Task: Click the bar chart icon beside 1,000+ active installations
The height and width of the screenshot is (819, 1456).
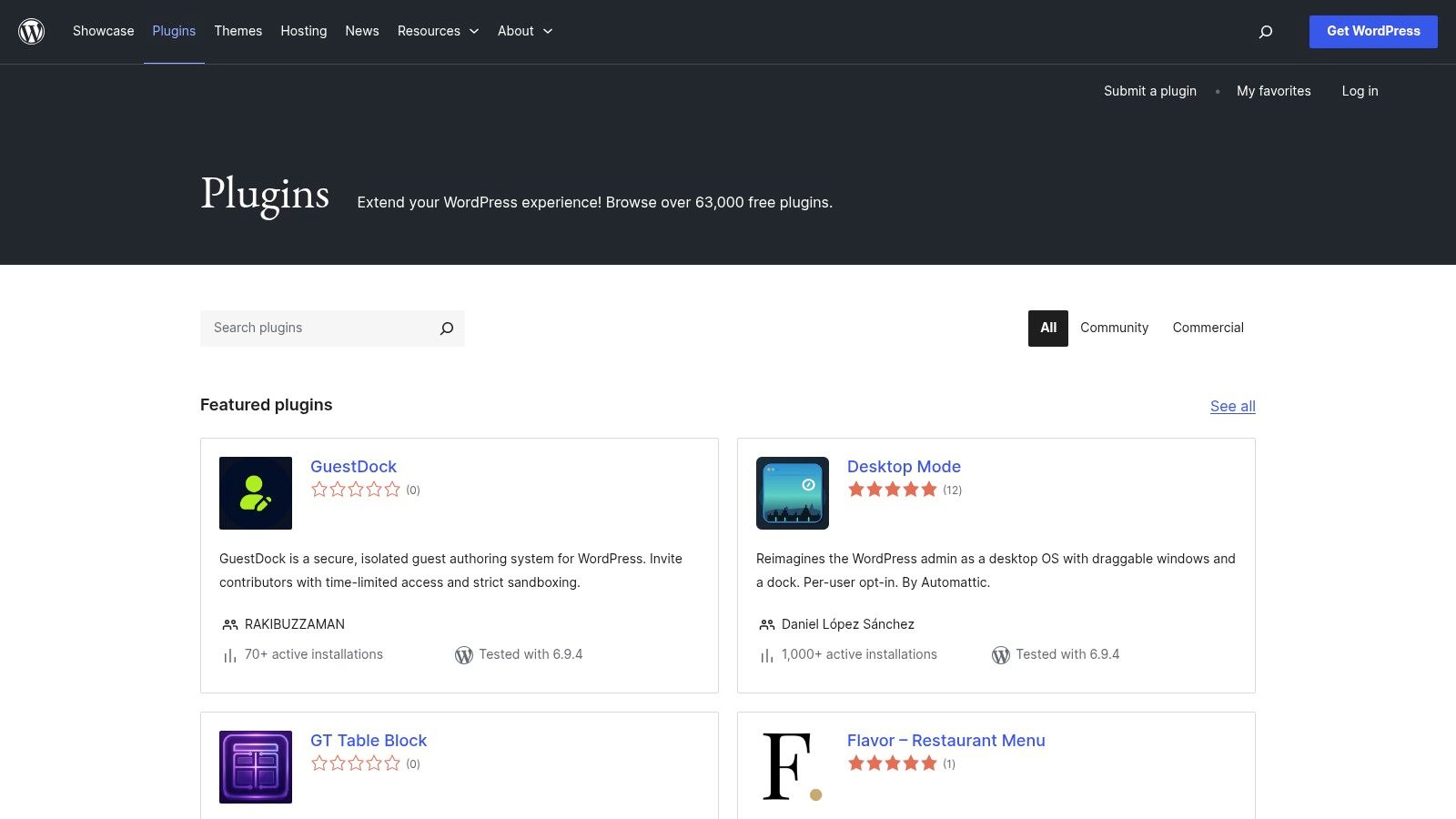Action: point(767,655)
